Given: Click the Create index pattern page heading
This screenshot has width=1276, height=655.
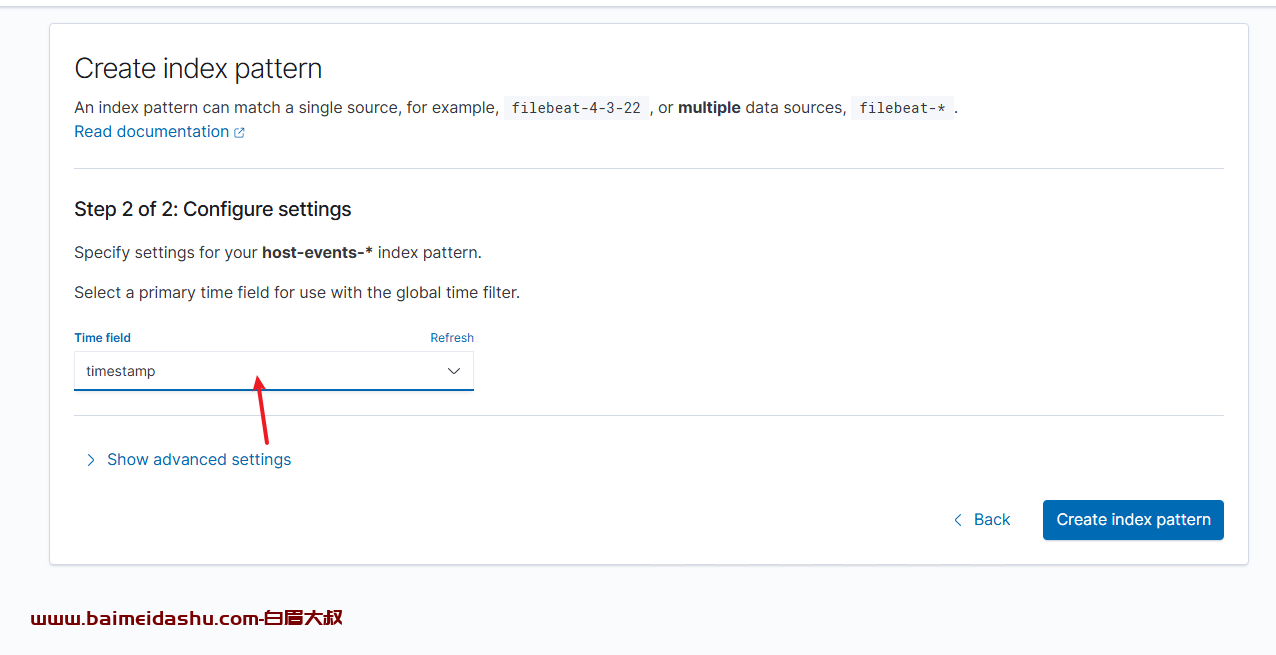Looking at the screenshot, I should tap(198, 69).
